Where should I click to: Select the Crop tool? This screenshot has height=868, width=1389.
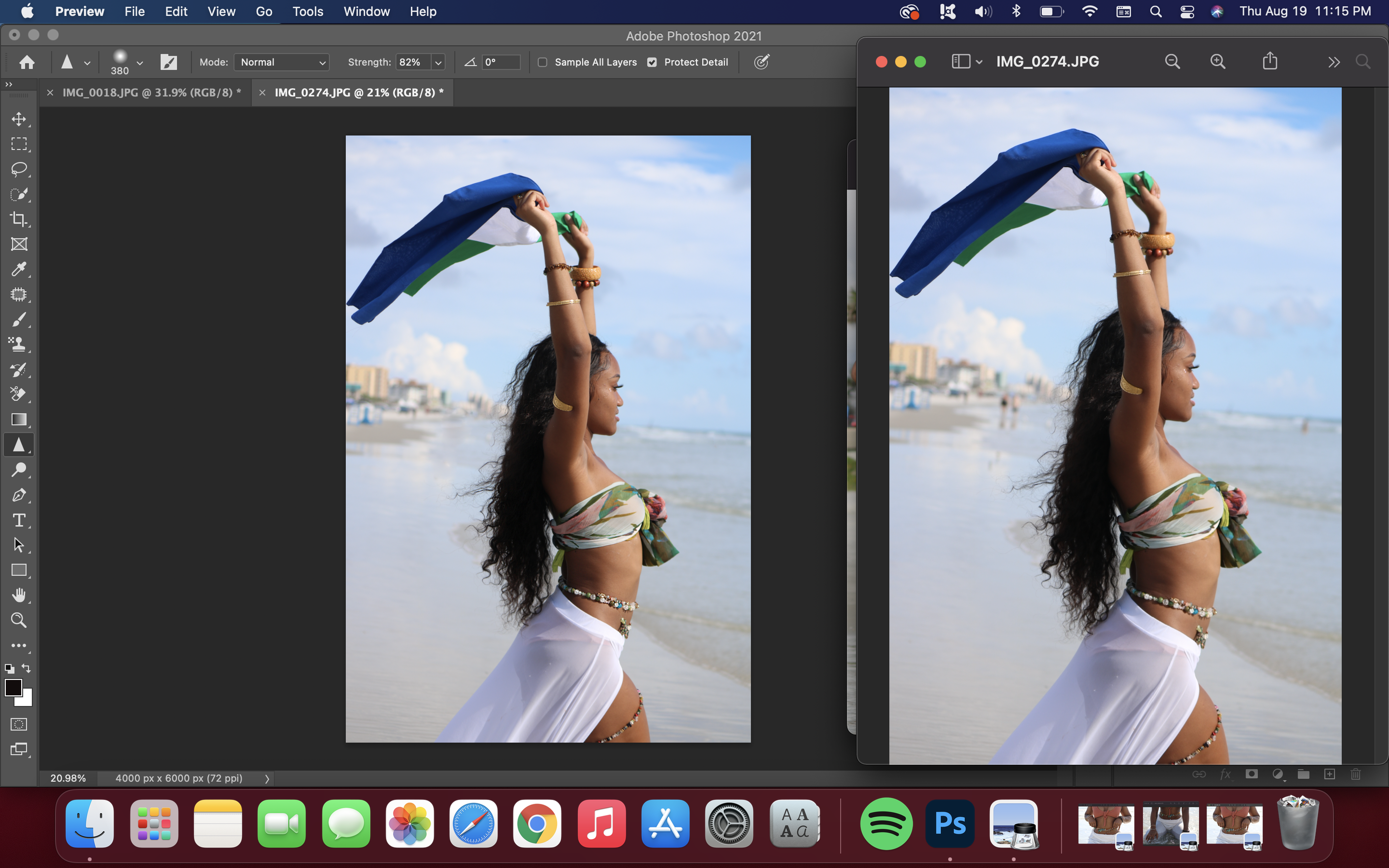point(18,219)
